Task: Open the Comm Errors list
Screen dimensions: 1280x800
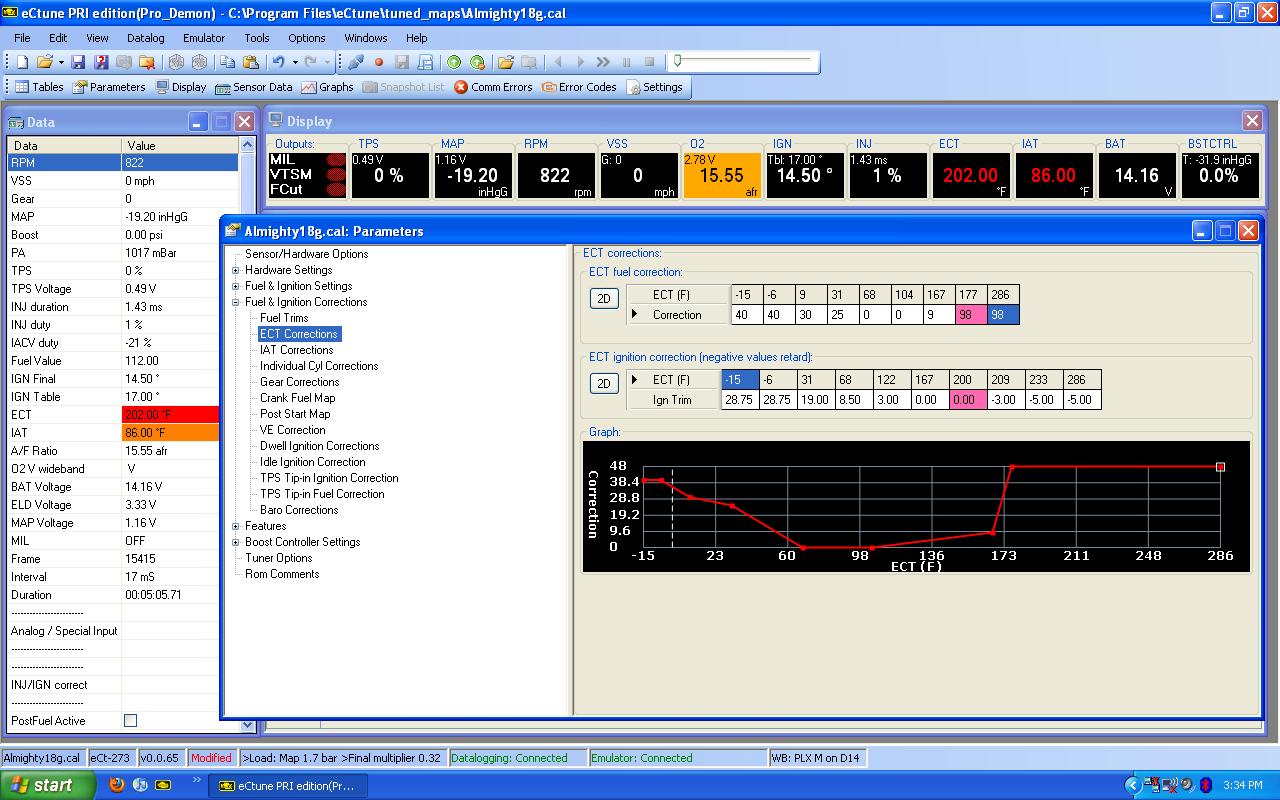Action: coord(493,87)
